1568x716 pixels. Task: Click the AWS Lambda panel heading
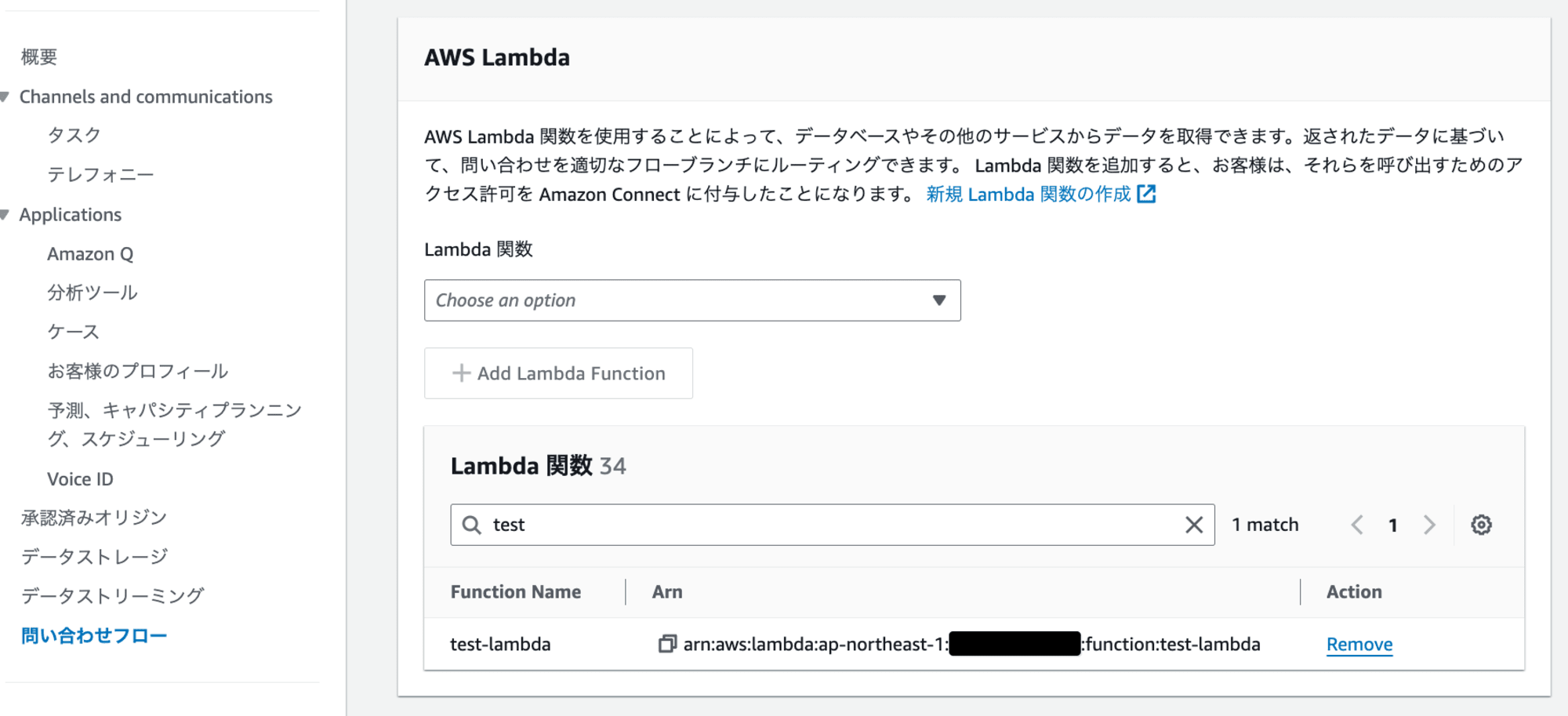coord(497,57)
